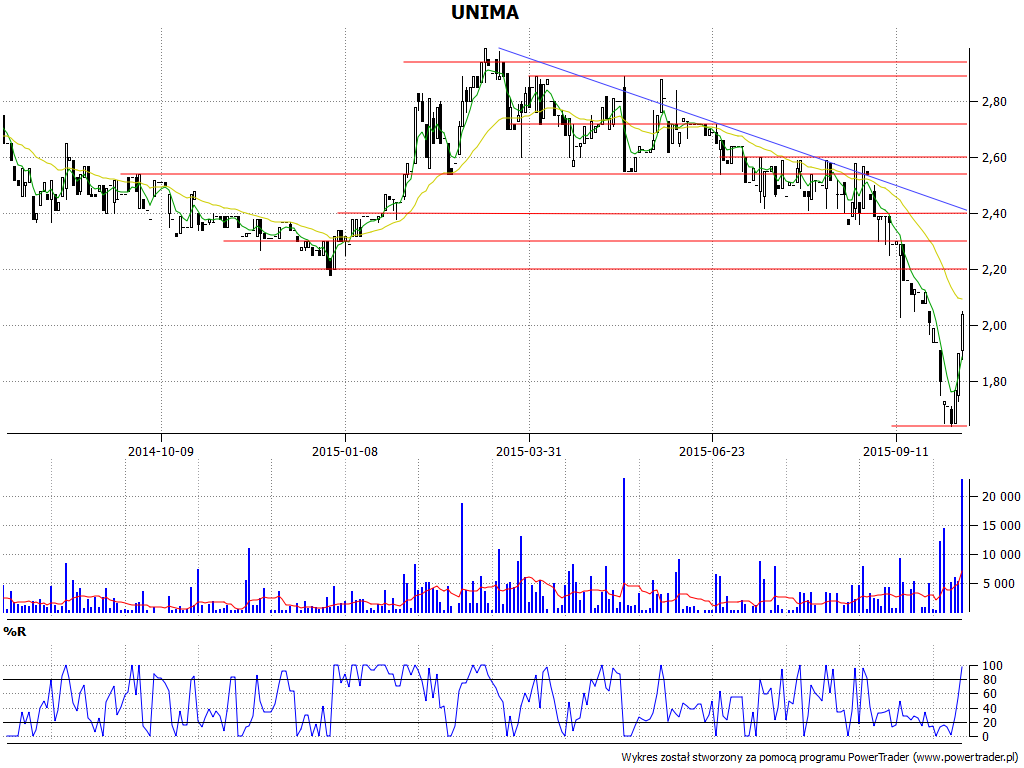This screenshot has width=1024, height=768.
Task: Click the 2,40 price axis label
Action: tap(994, 214)
